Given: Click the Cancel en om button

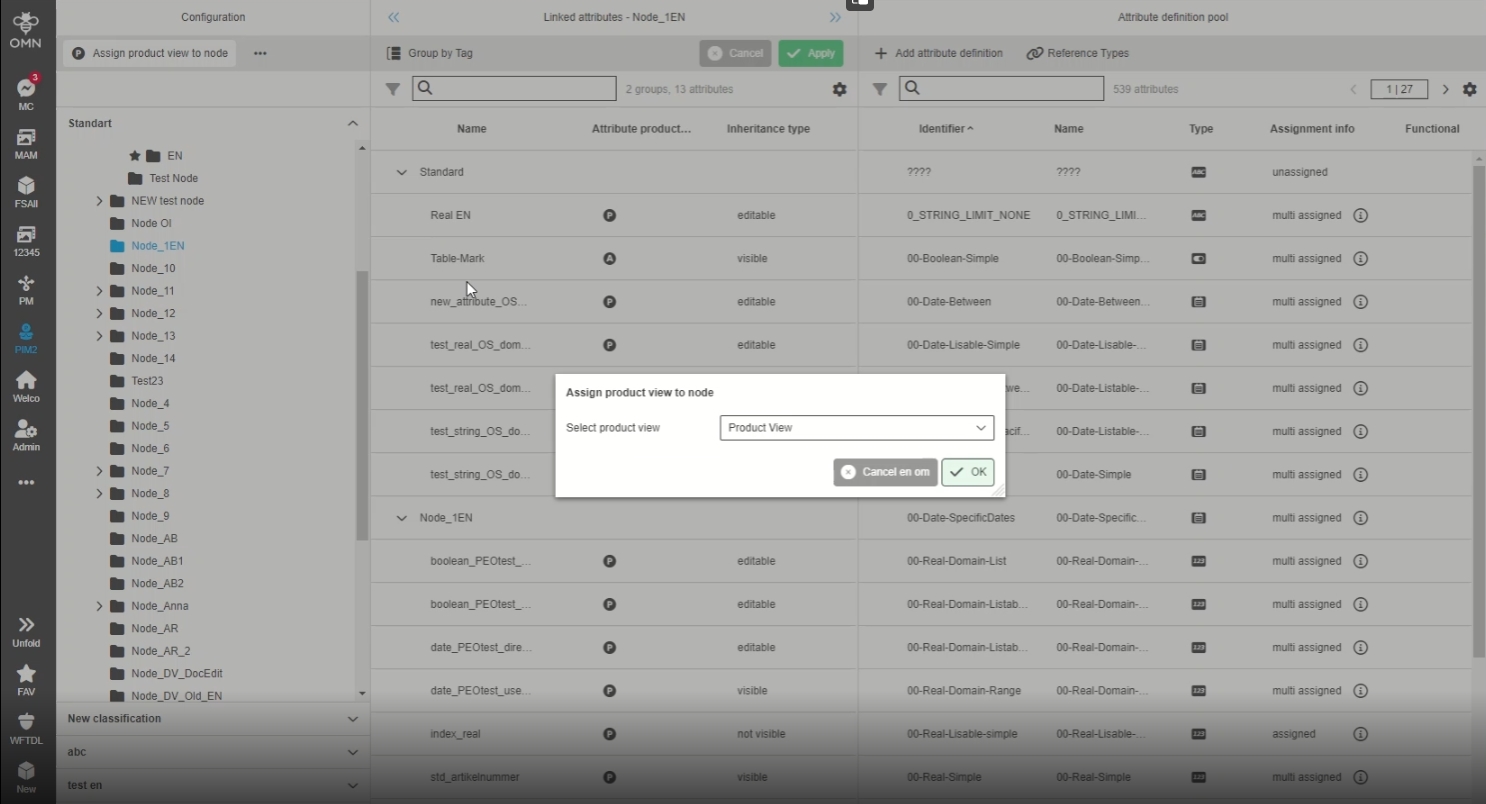Looking at the screenshot, I should (885, 472).
